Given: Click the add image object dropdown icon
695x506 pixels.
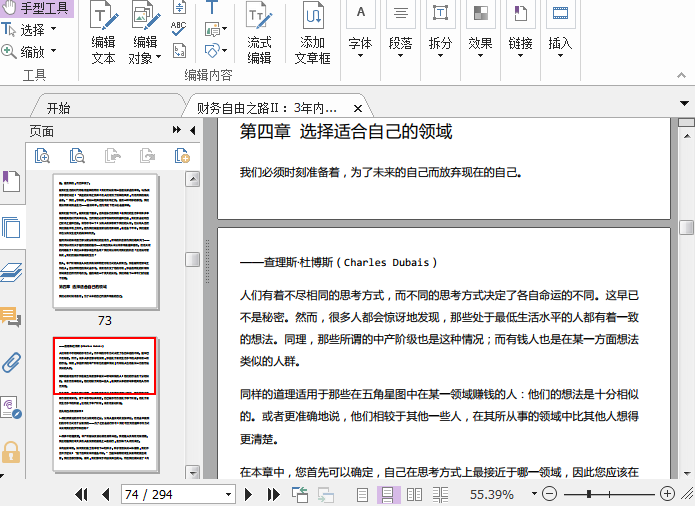Looking at the screenshot, I should 216,29.
